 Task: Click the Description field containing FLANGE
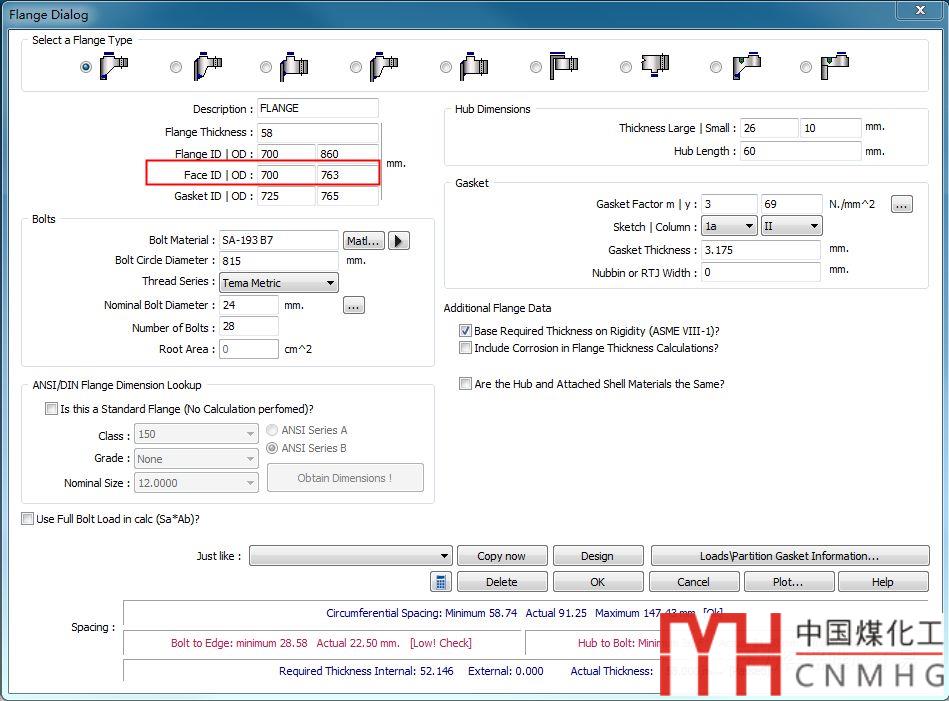tap(318, 108)
